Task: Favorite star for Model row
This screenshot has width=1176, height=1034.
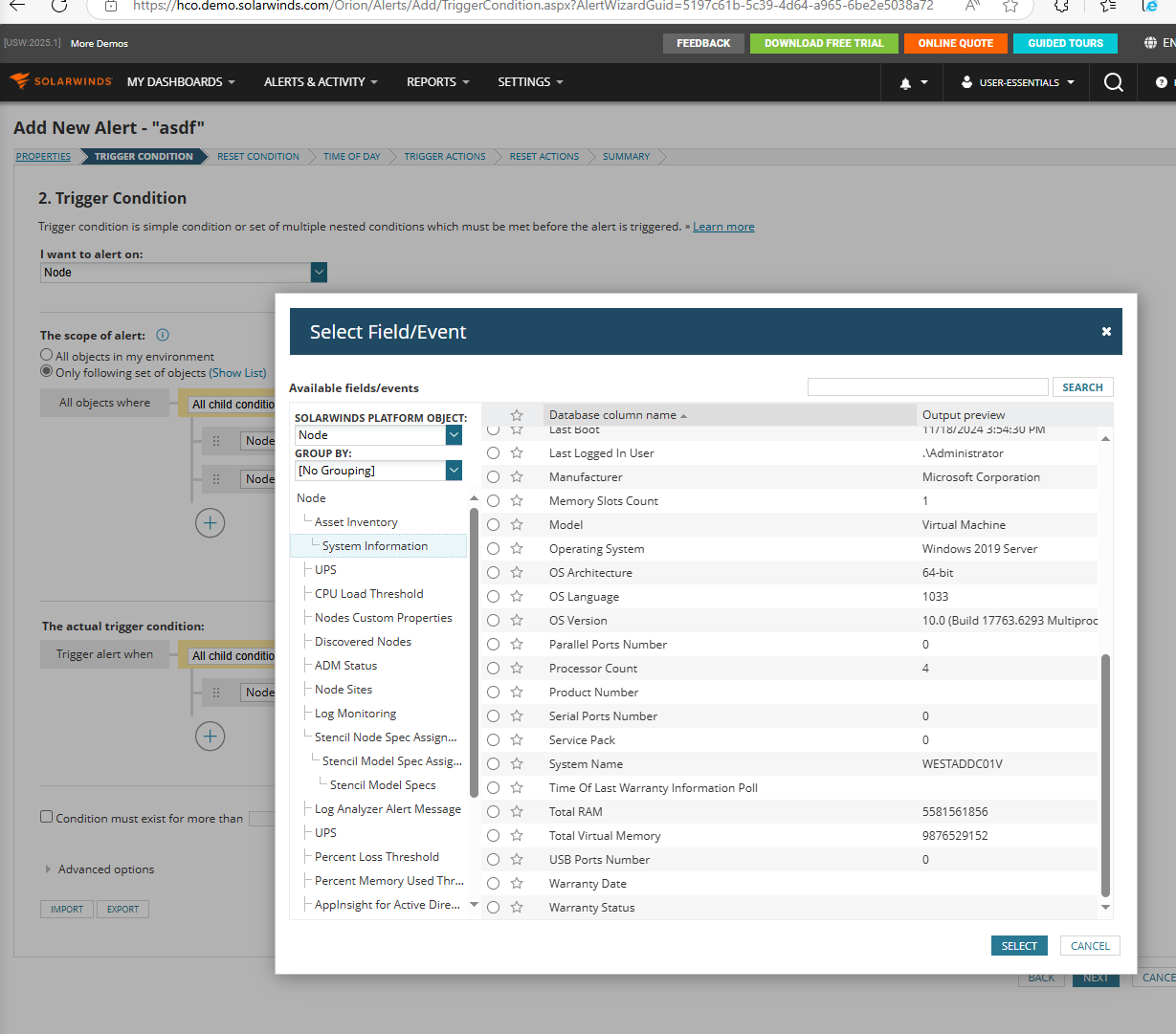Action: pos(517,524)
